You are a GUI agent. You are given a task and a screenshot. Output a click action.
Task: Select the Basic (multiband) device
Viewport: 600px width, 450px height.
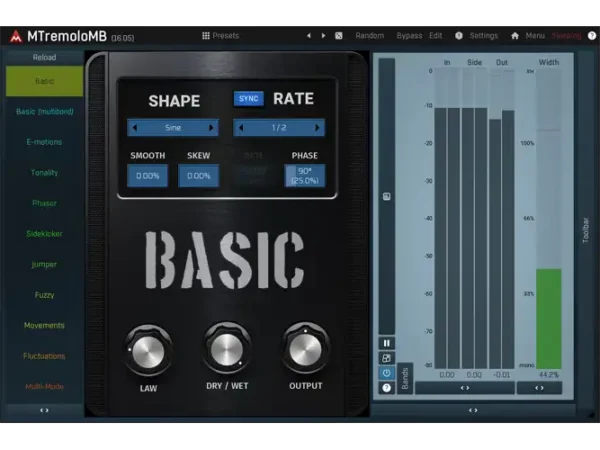44,112
